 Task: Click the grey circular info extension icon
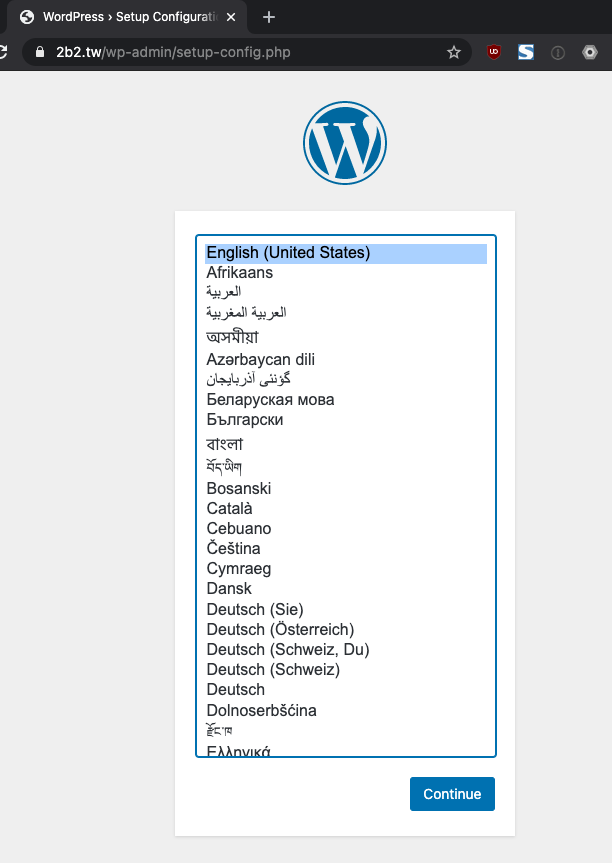pos(558,53)
